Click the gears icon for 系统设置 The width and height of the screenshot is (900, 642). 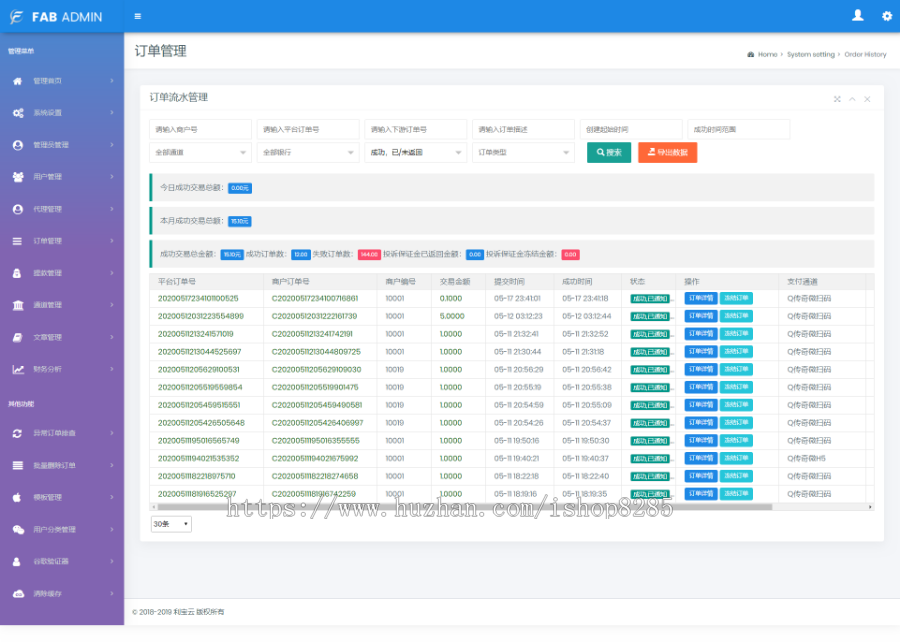(x=18, y=113)
